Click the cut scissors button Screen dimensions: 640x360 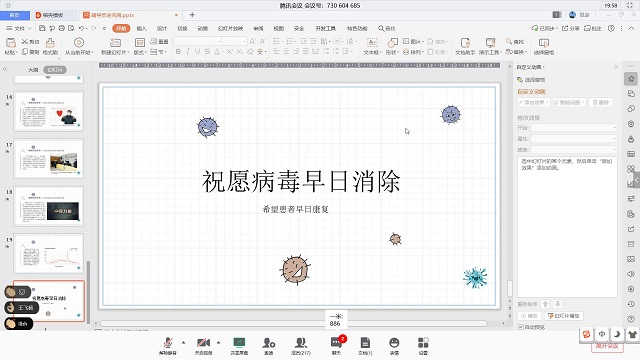(30, 42)
